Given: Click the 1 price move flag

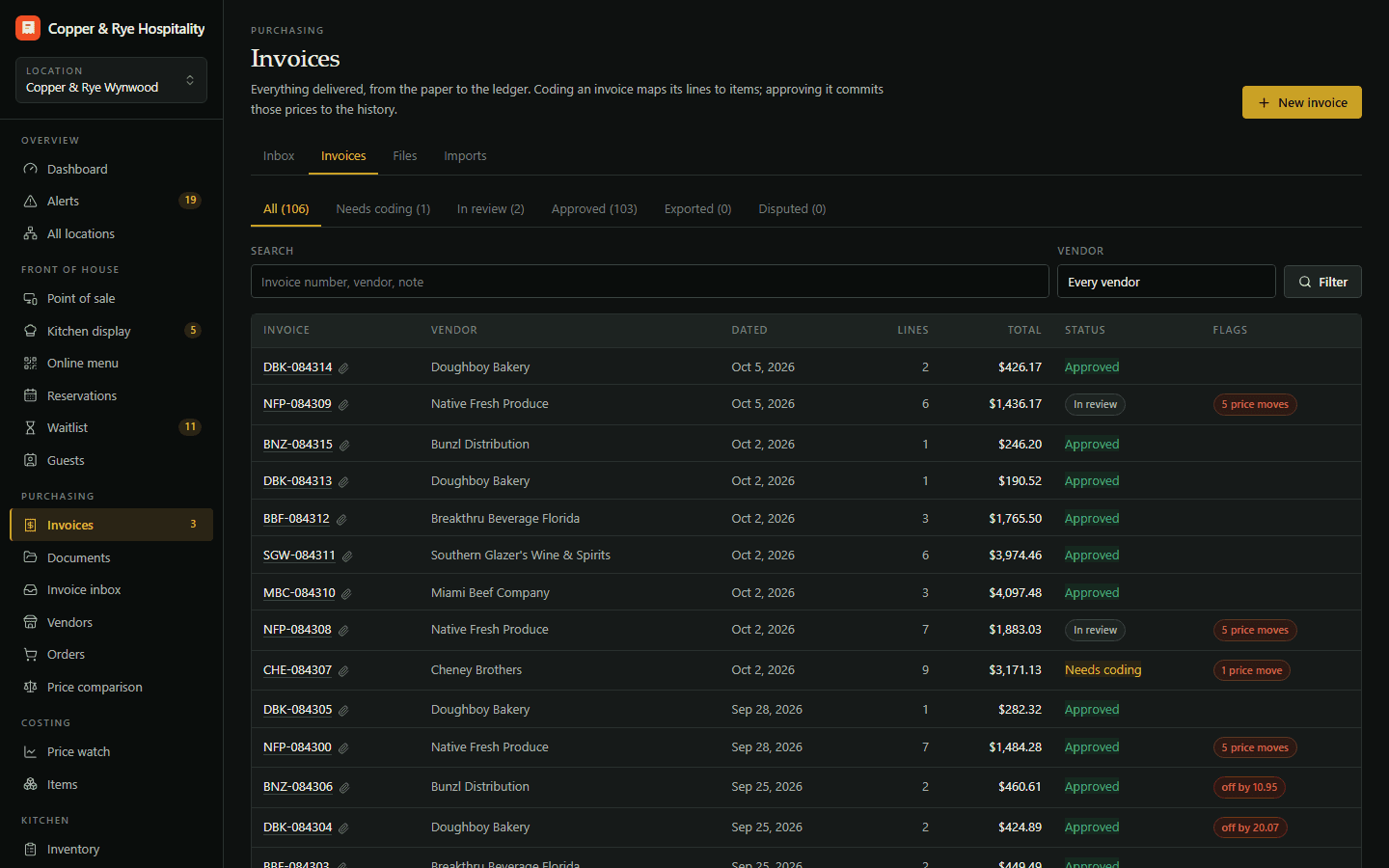Looking at the screenshot, I should [1252, 670].
